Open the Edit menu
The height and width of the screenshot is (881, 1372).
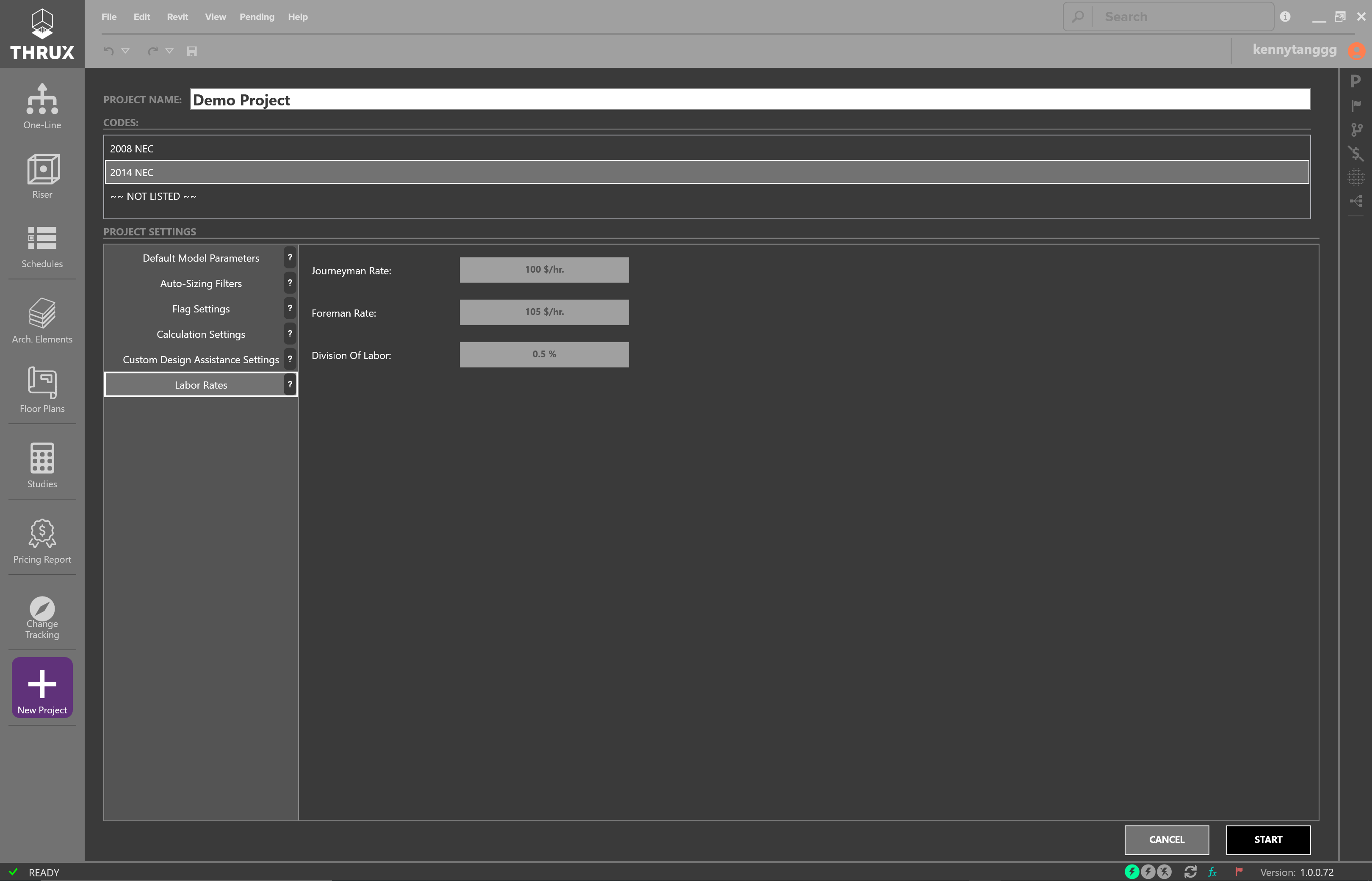tap(142, 17)
